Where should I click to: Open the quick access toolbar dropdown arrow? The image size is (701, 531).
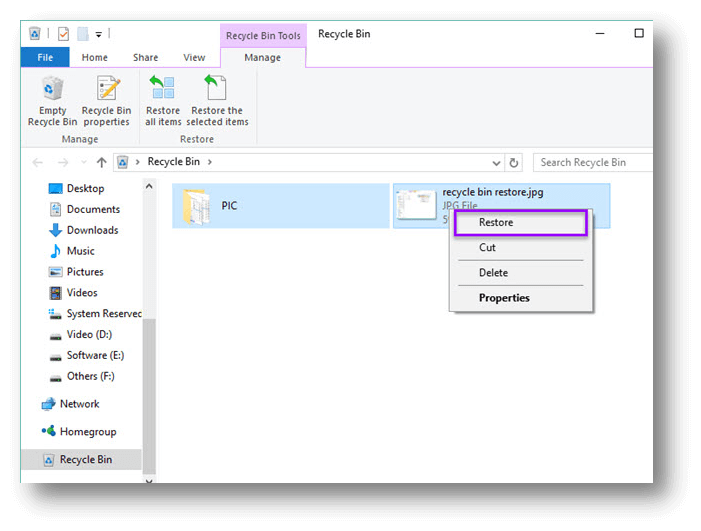[99, 34]
